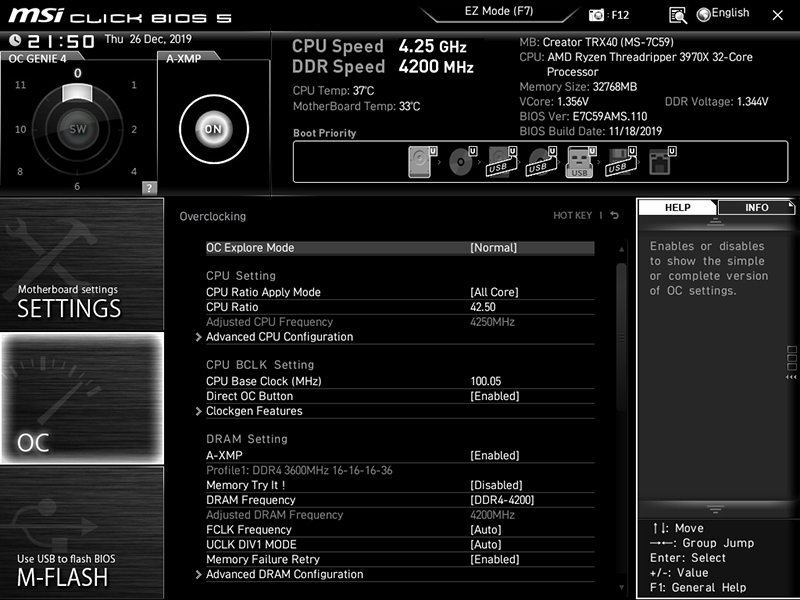Screen dimensions: 800x600
Task: Click the A-XMP panel label
Action: 184,58
